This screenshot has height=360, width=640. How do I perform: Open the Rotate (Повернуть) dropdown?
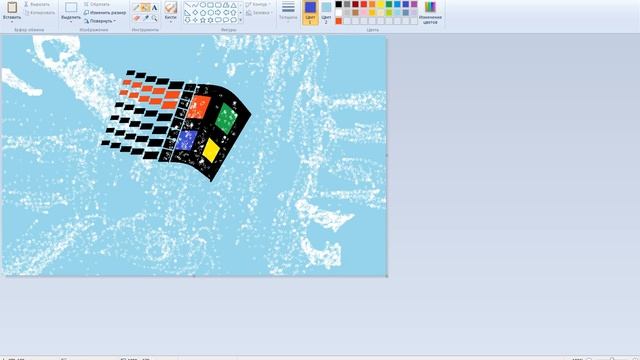pos(100,21)
